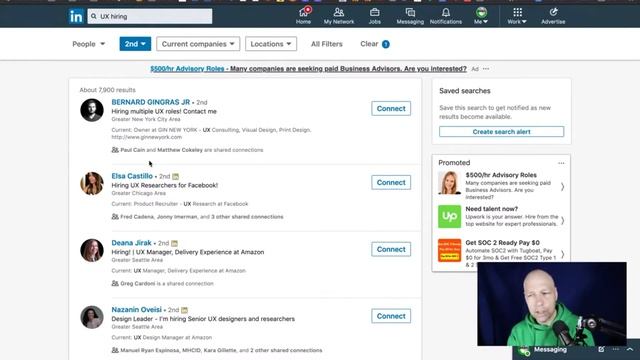Connect with Elsa Castillo
Image resolution: width=640 pixels, height=360 pixels.
coord(391,182)
